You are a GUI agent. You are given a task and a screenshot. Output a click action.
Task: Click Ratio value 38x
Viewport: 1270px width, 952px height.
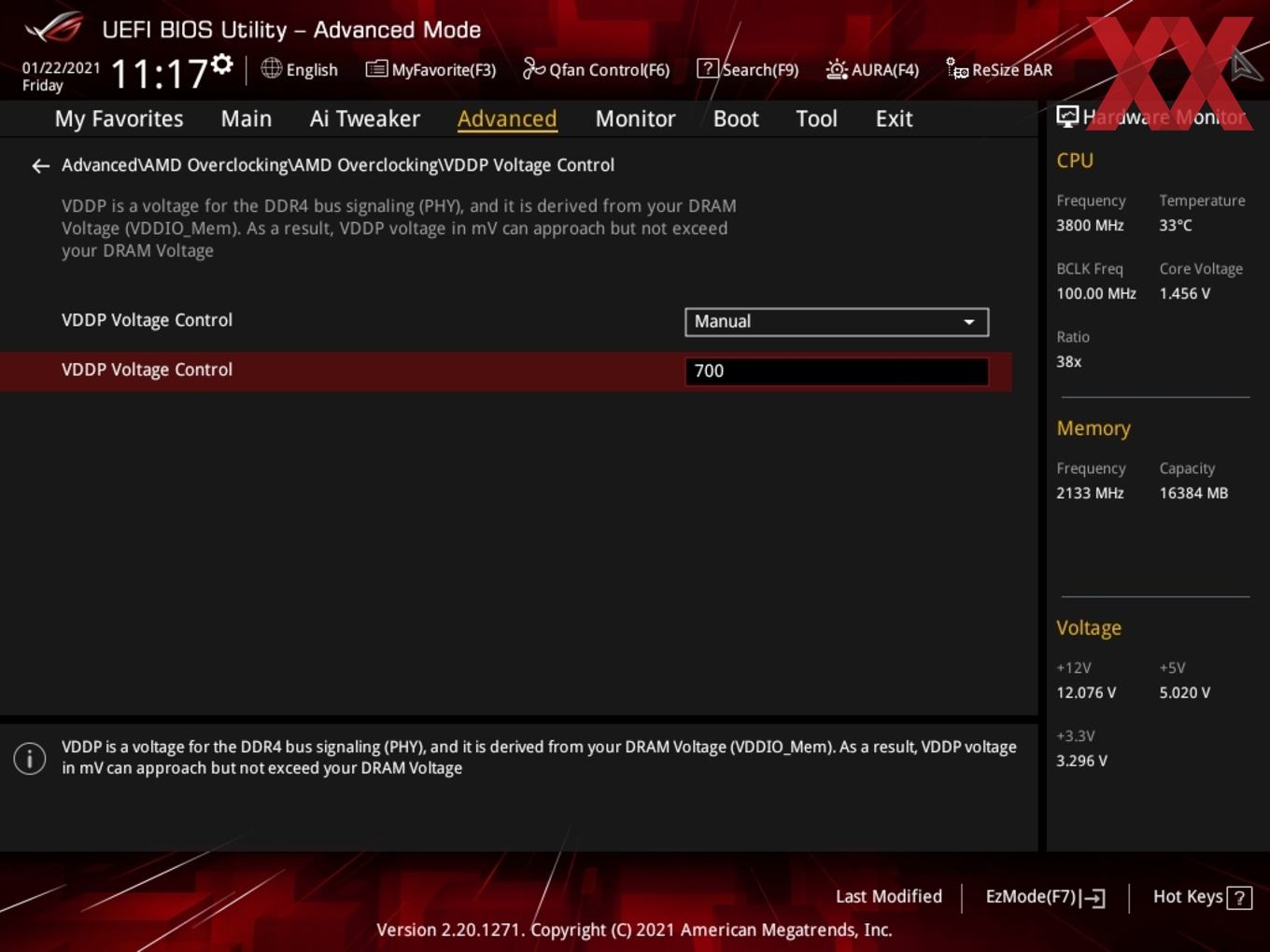(x=1069, y=362)
